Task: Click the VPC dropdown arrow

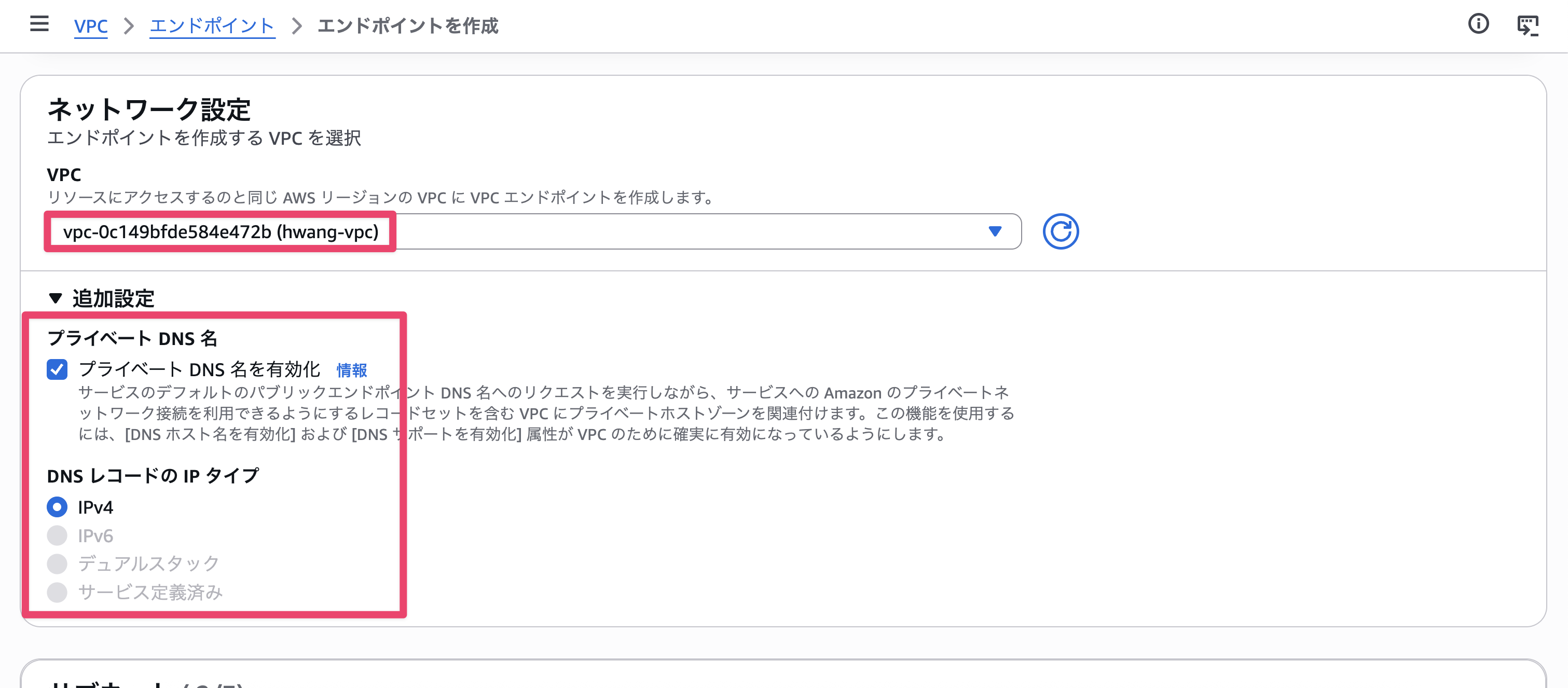Action: (995, 231)
